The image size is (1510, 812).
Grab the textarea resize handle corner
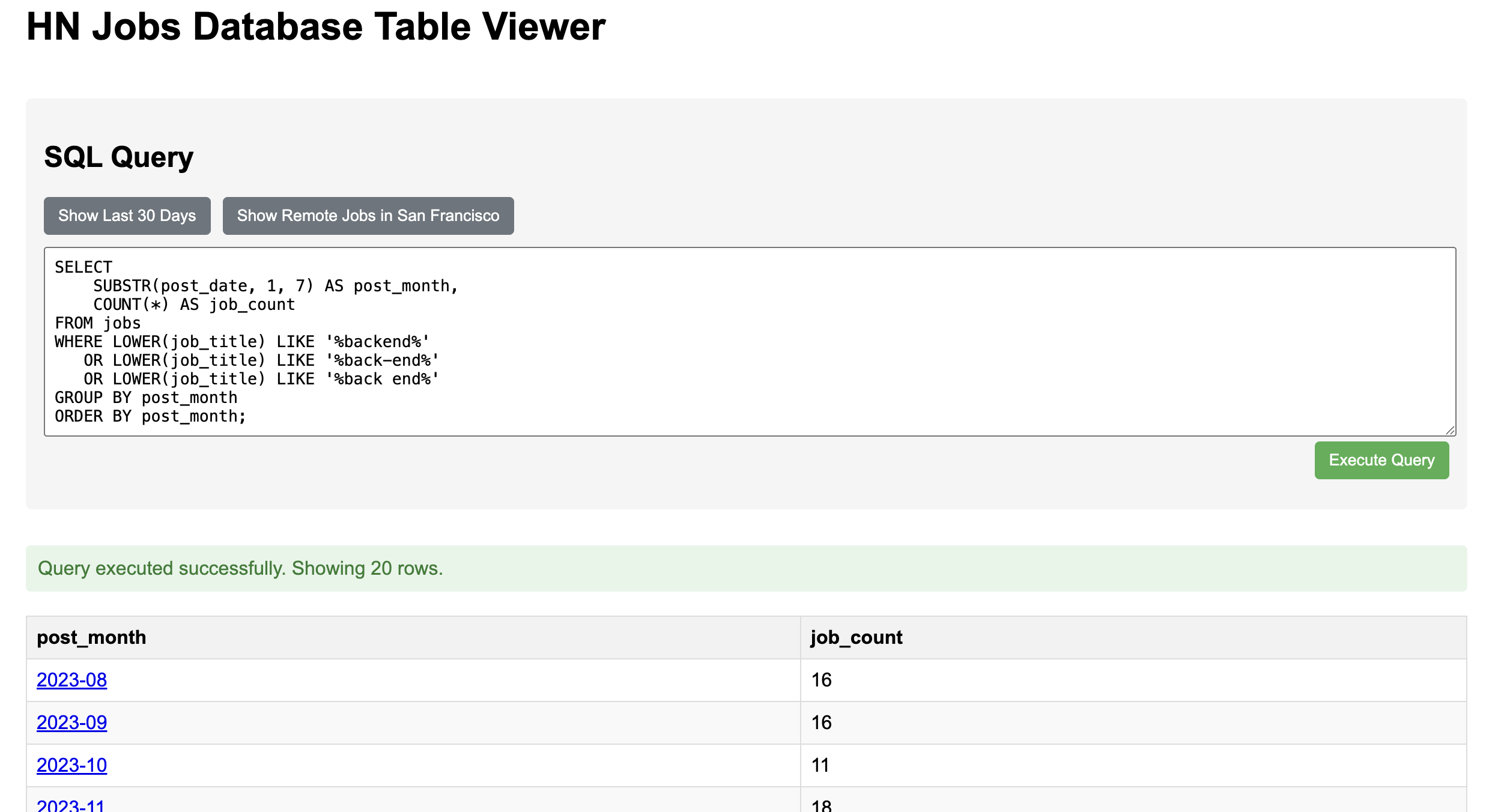pyautogui.click(x=1450, y=430)
